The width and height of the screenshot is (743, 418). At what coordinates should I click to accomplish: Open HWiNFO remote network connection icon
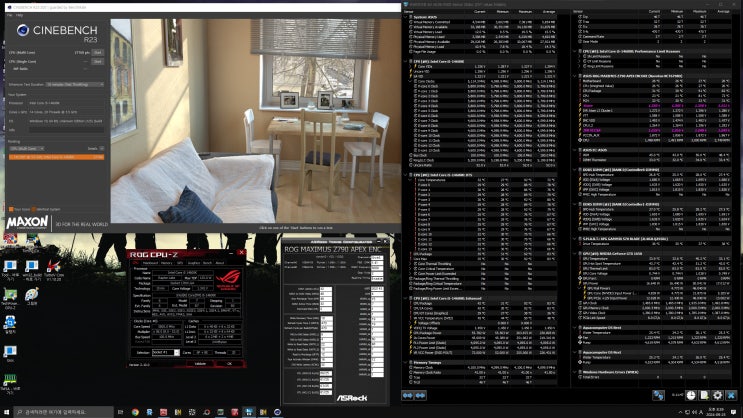[x=658, y=395]
